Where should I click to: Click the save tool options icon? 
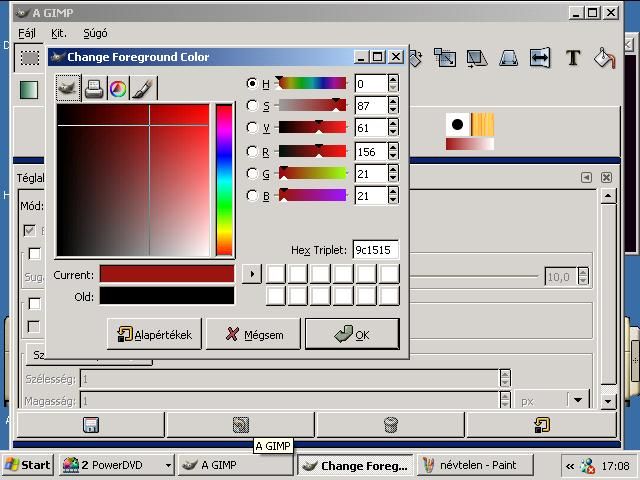(91, 425)
